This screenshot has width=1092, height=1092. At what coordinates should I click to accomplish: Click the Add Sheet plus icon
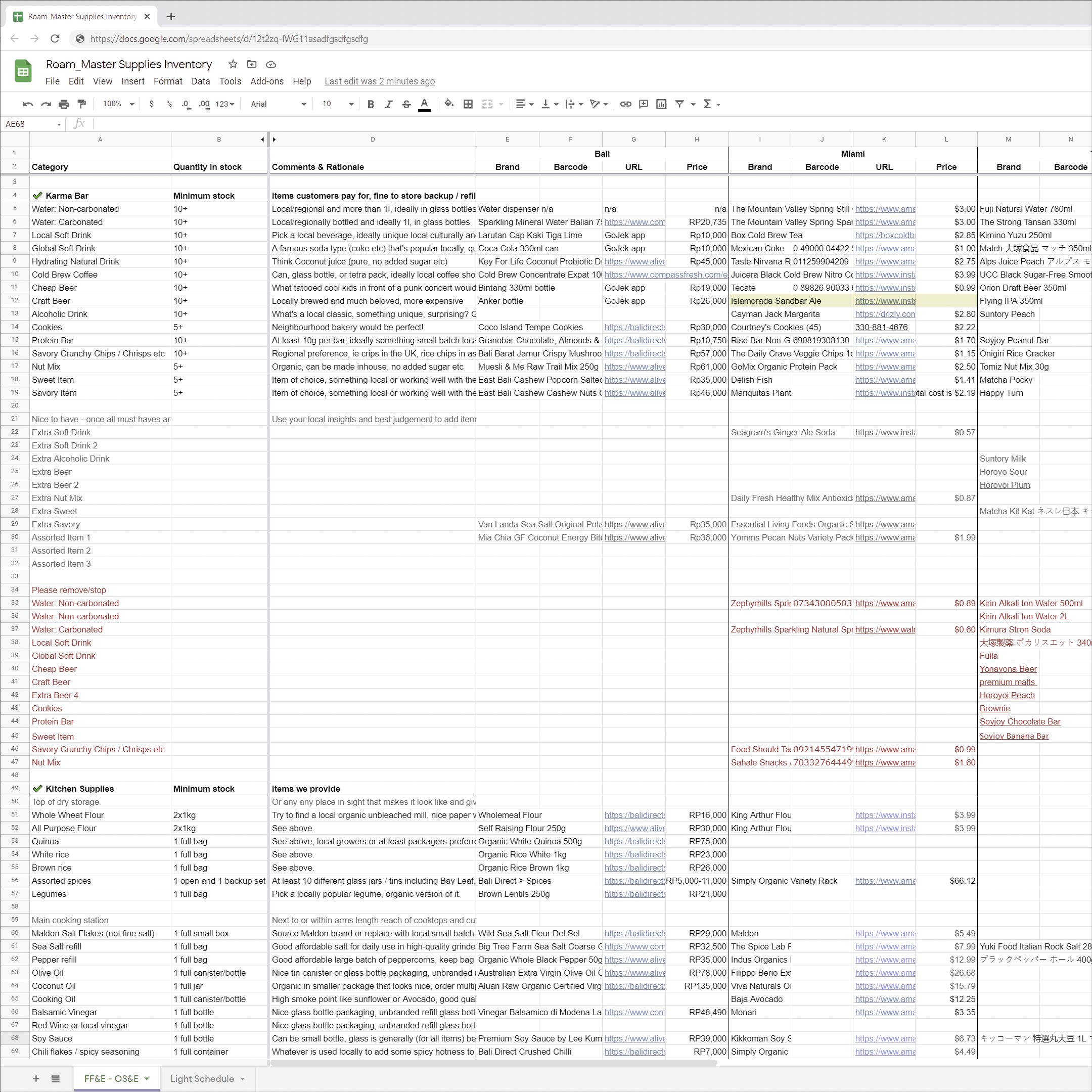[36, 1078]
